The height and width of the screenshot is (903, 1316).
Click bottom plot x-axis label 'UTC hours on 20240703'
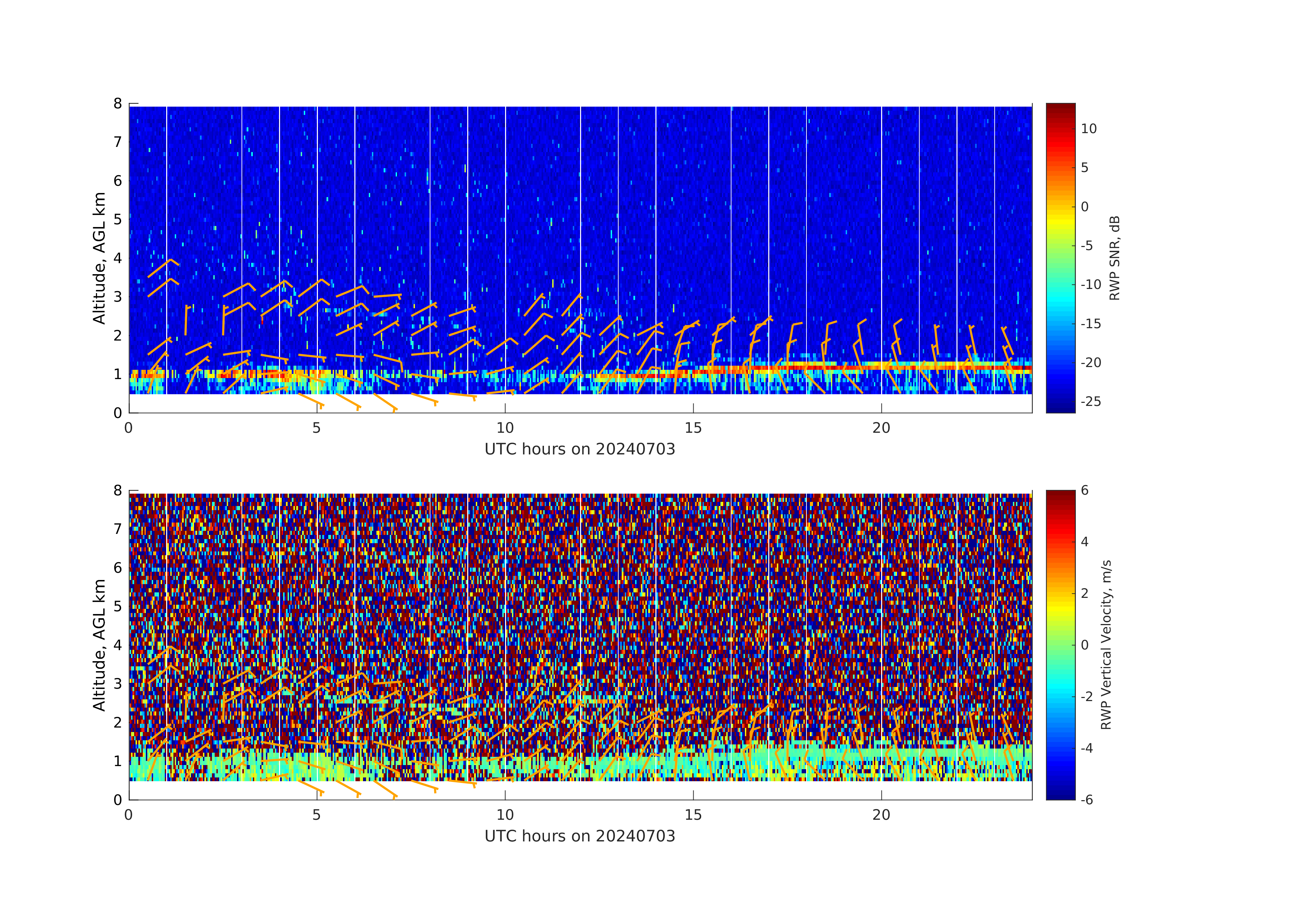[579, 836]
